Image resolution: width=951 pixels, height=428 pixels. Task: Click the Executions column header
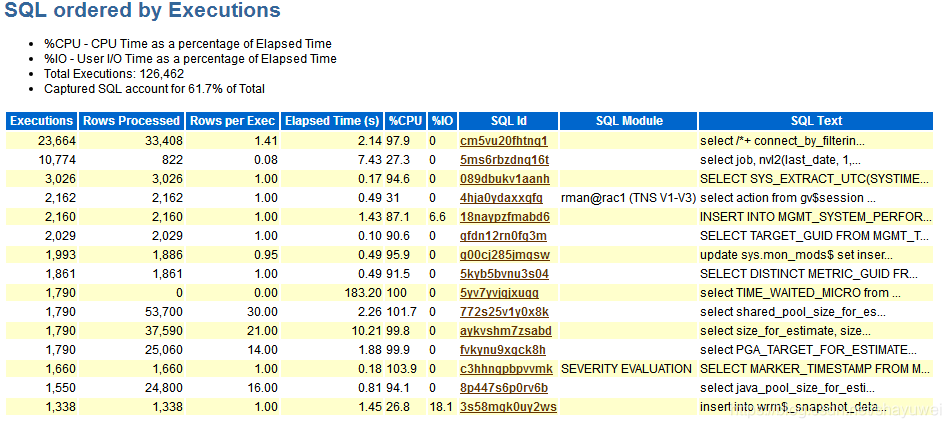coord(42,121)
